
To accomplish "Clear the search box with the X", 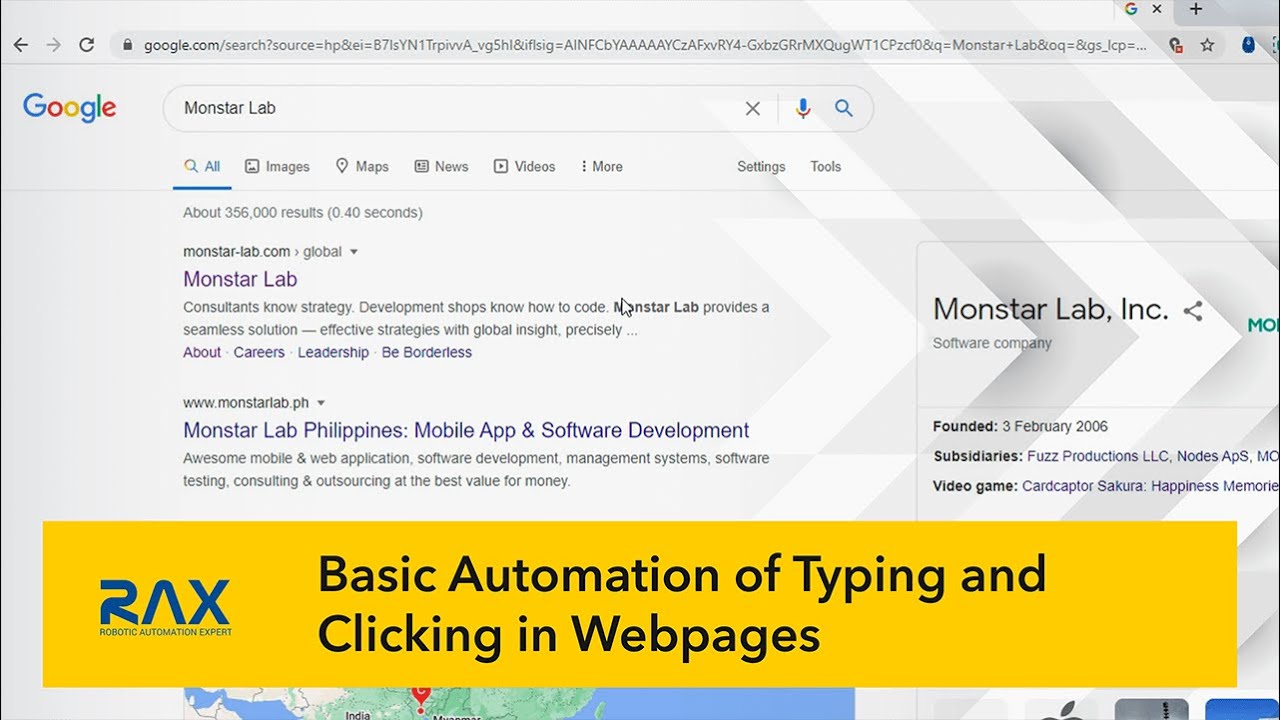I will 753,108.
